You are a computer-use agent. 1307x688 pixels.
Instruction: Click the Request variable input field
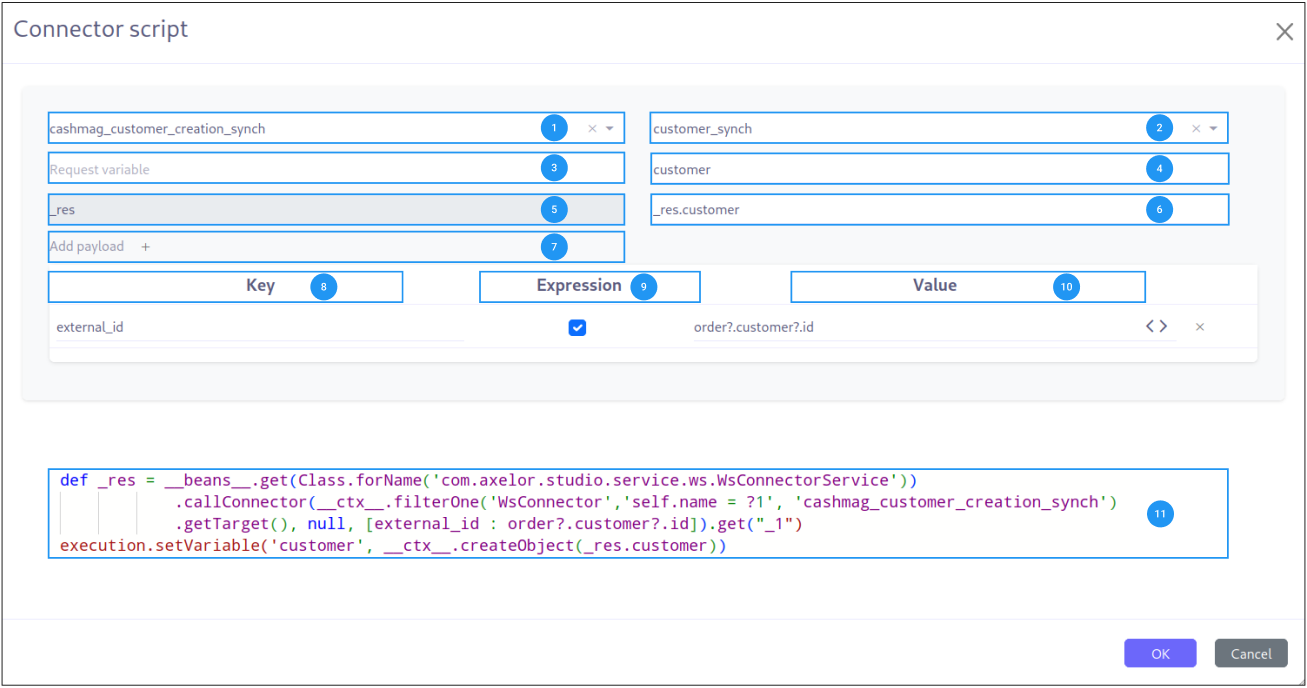coord(300,168)
